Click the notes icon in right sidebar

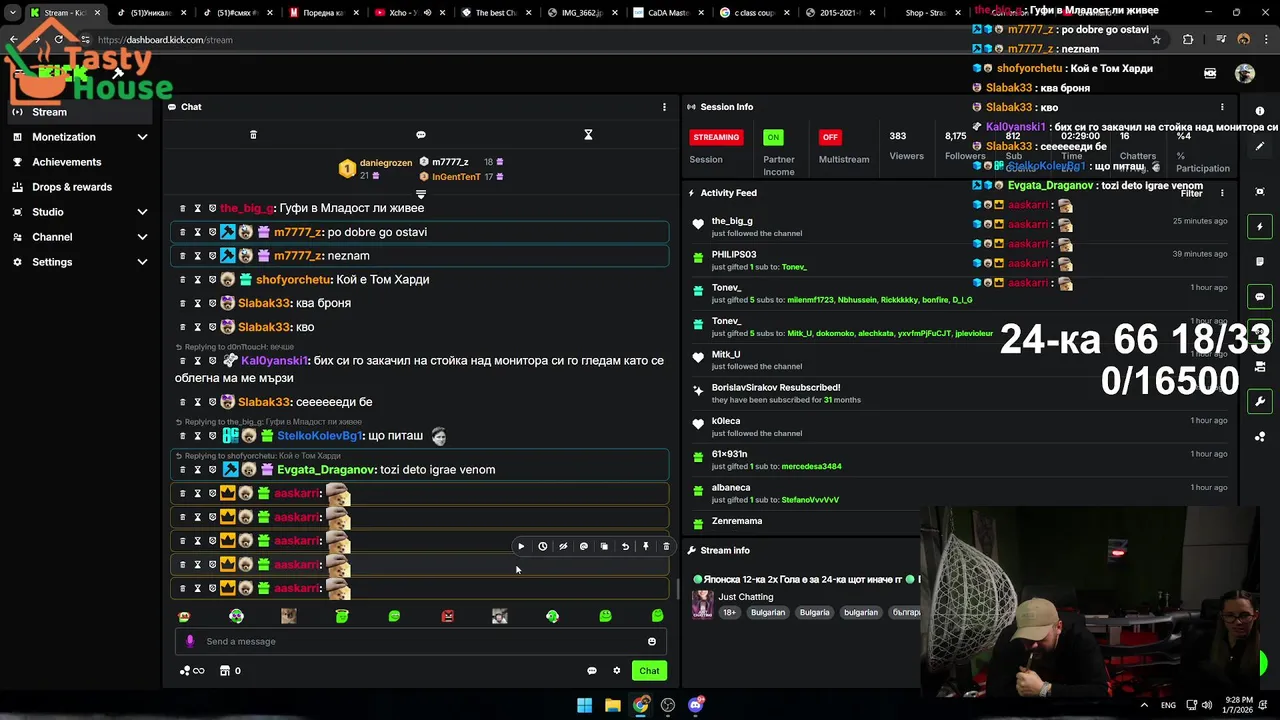coord(1260,262)
